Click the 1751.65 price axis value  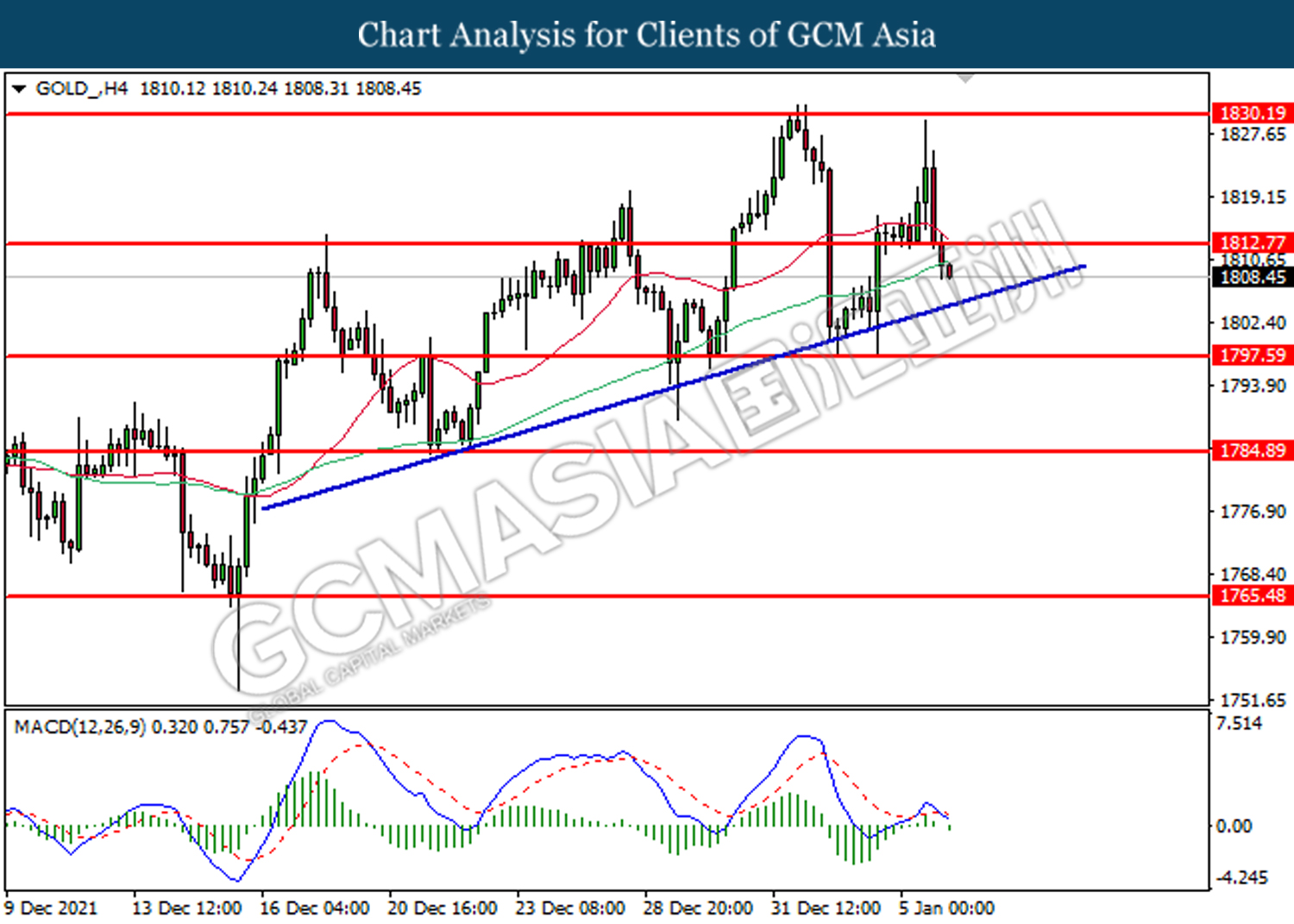tap(1253, 700)
